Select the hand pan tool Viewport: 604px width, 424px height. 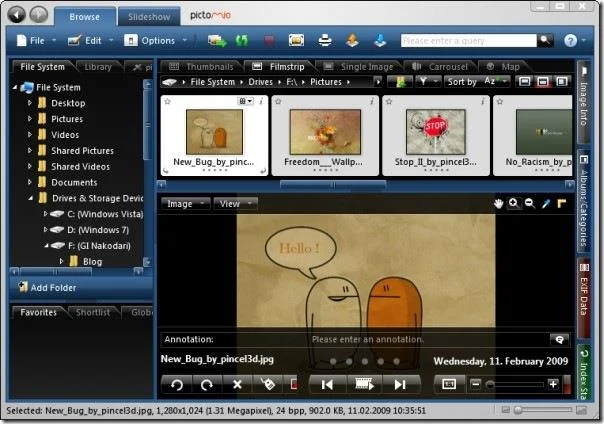[498, 203]
